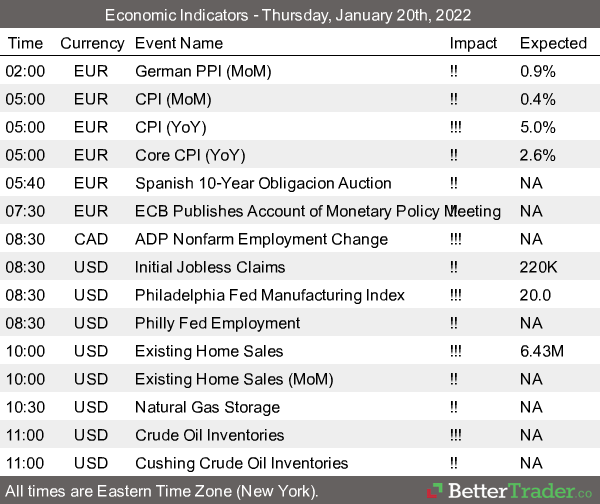Click the impact marker for Natural Gas Storage
This screenshot has width=600, height=504.
[455, 407]
